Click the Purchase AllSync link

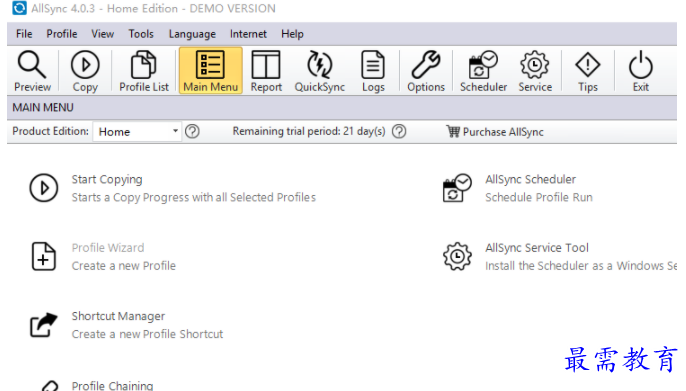pyautogui.click(x=503, y=132)
